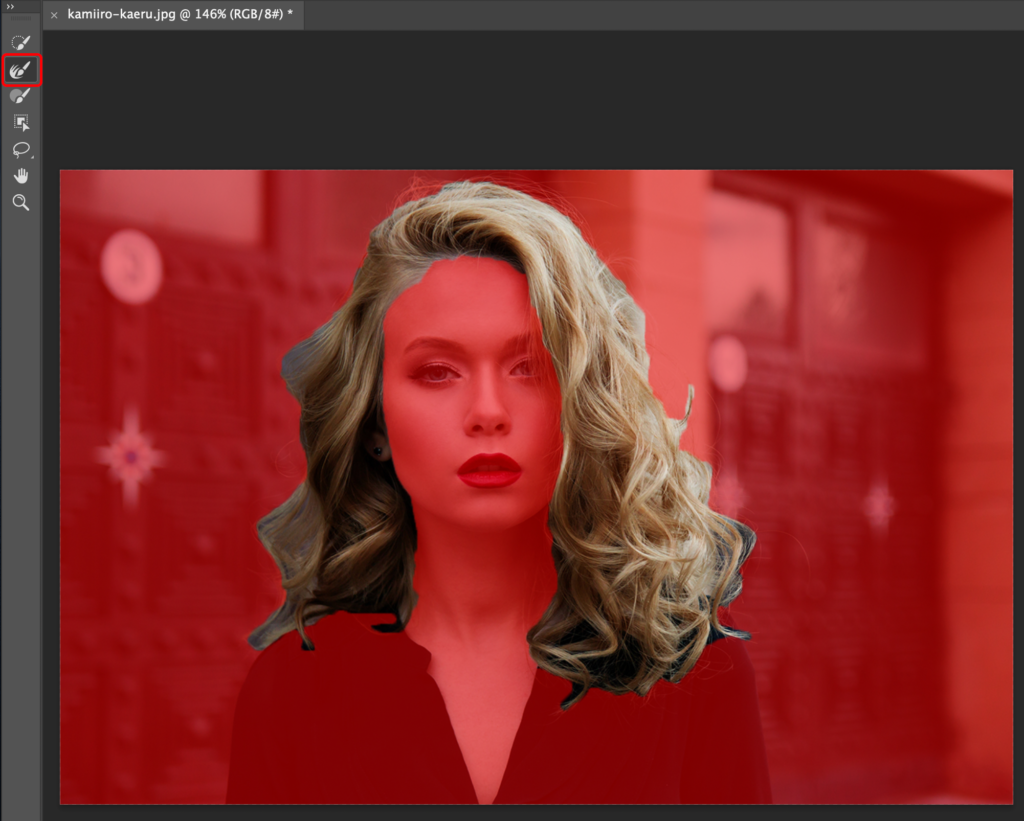Close the kamiiro-kaeru.jpg document tab

[x=54, y=14]
